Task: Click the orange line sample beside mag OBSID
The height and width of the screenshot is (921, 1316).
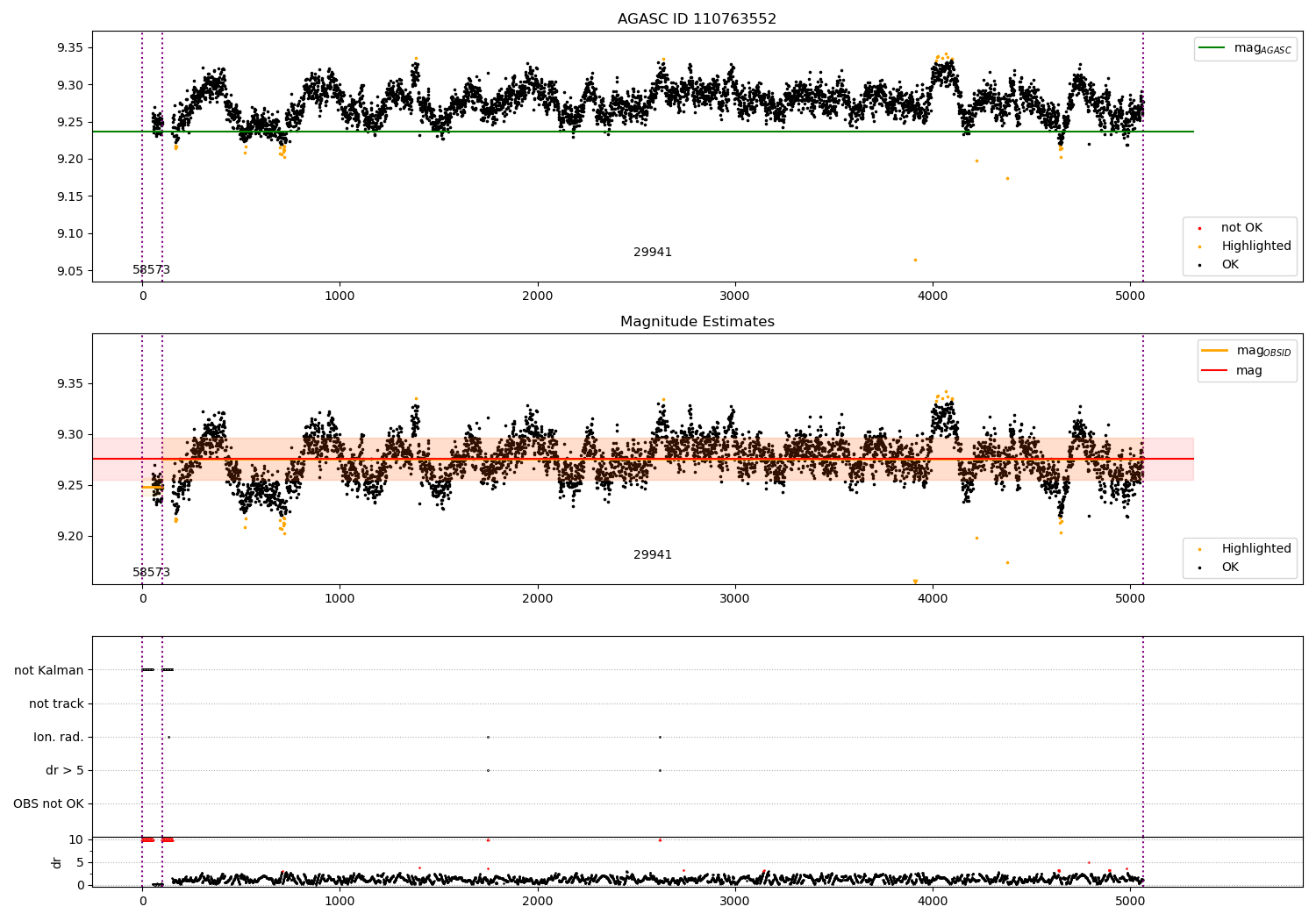Action: pos(1215,351)
